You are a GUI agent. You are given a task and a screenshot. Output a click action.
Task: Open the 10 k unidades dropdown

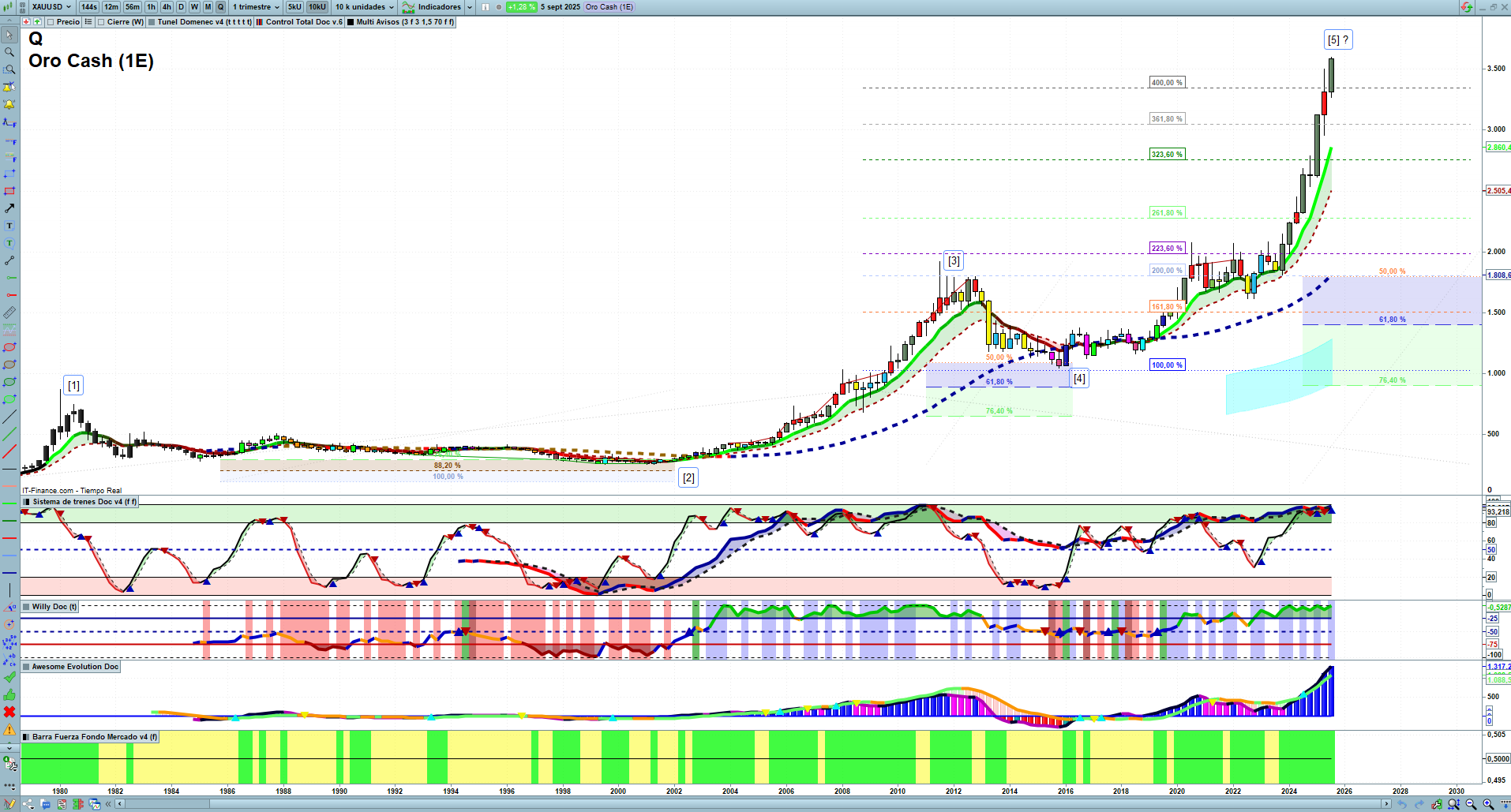(x=364, y=7)
